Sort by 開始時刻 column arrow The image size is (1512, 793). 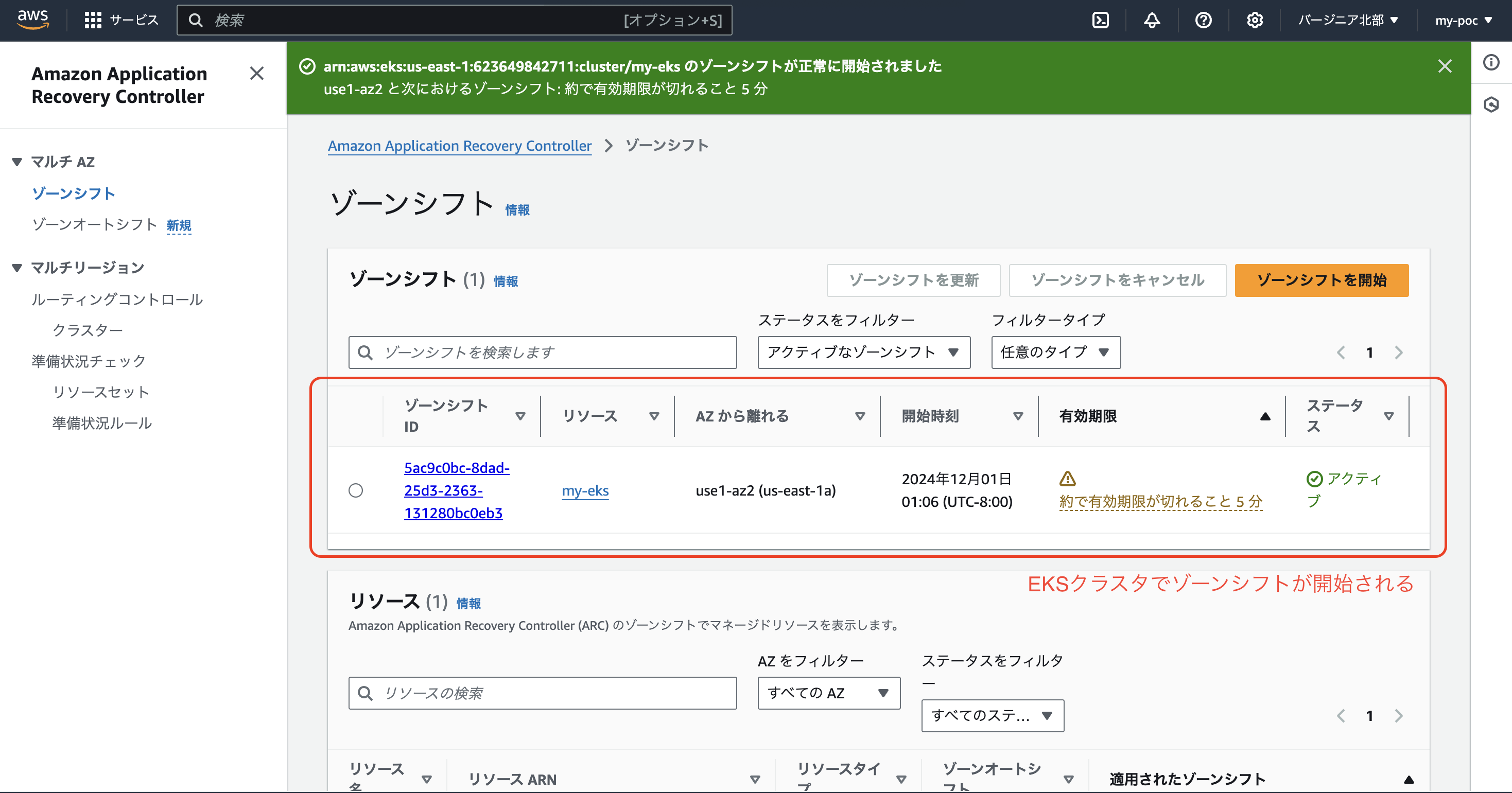tap(1018, 416)
